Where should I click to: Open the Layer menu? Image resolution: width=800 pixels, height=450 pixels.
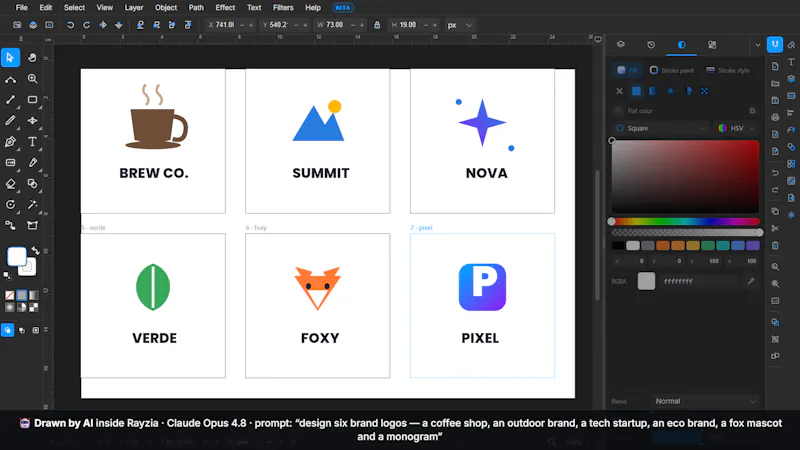pos(134,8)
